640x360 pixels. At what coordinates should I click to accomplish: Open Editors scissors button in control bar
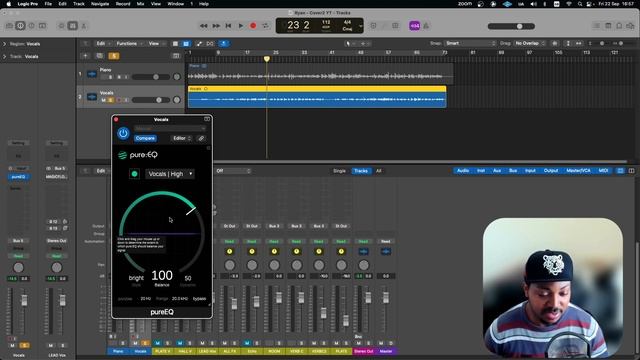click(84, 26)
